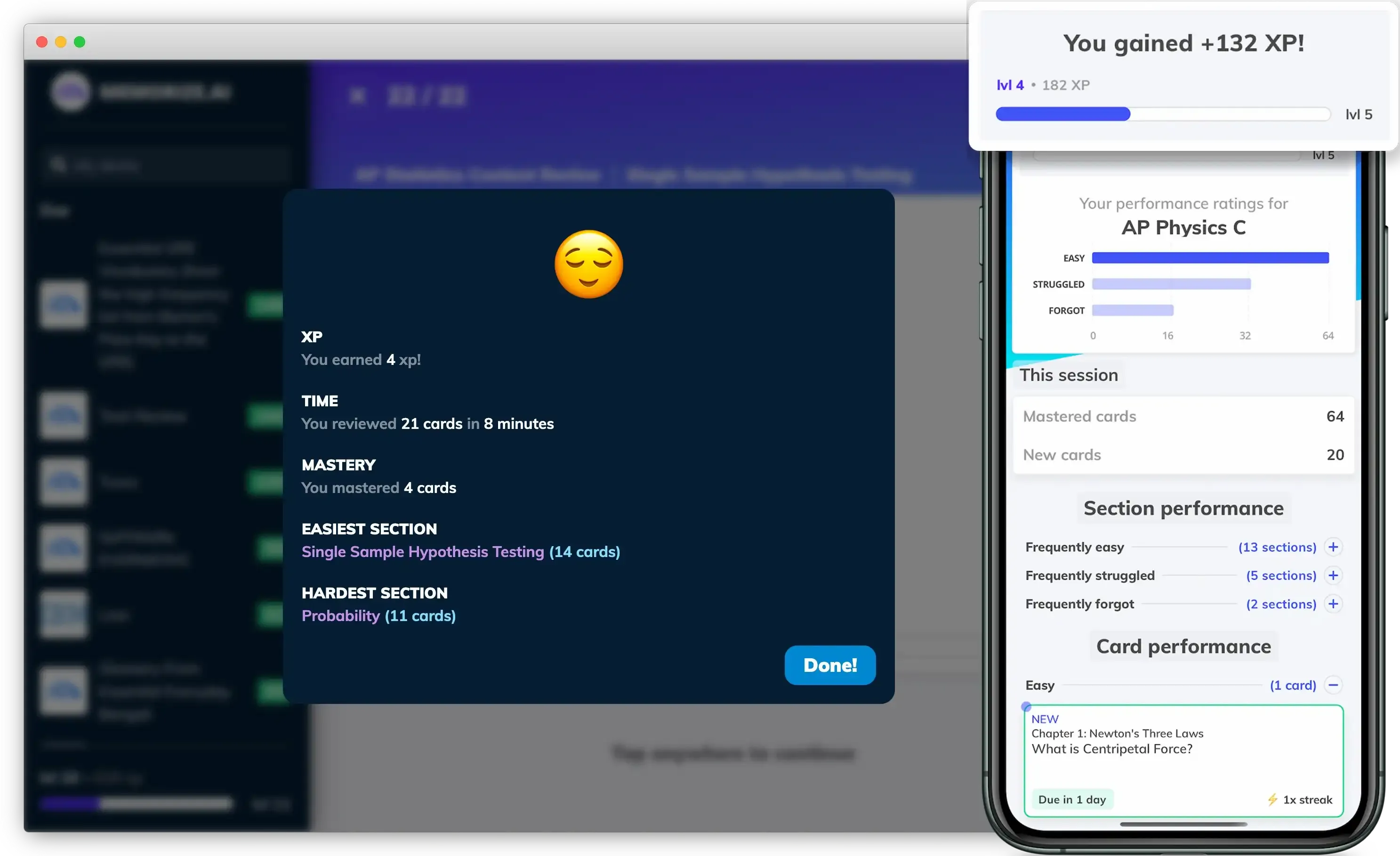
Task: Expand Frequently struggled sections list
Action: [x=1333, y=575]
